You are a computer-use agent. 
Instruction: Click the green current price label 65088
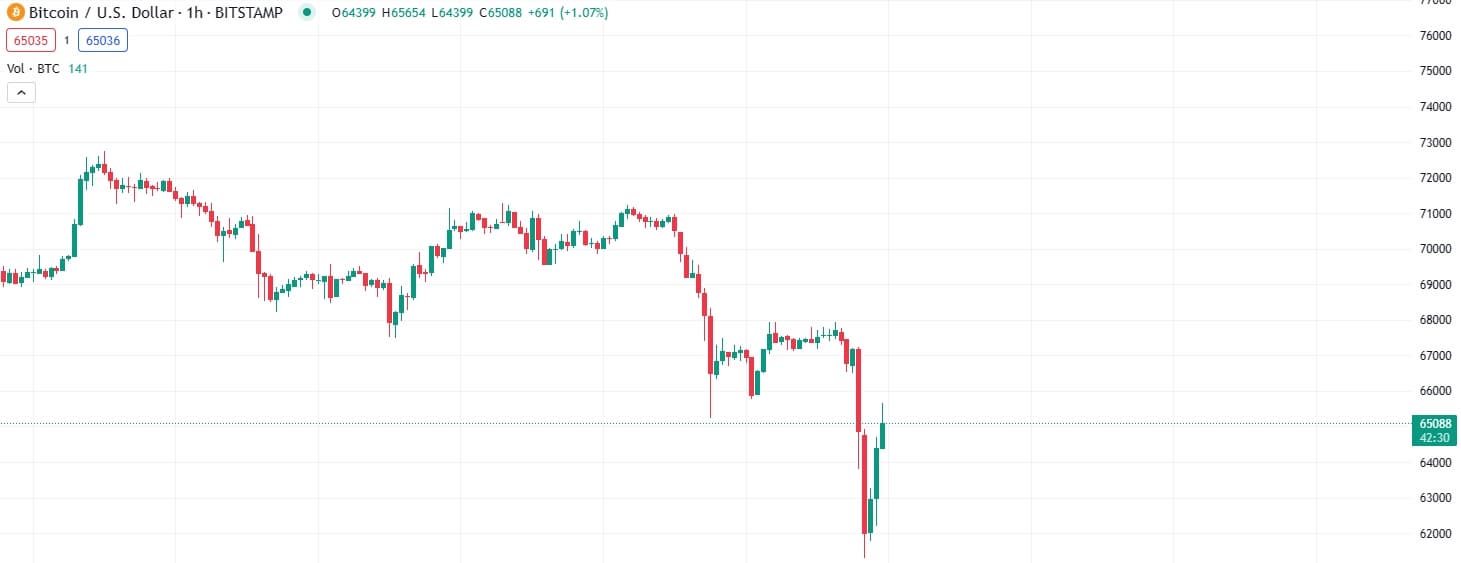1435,424
